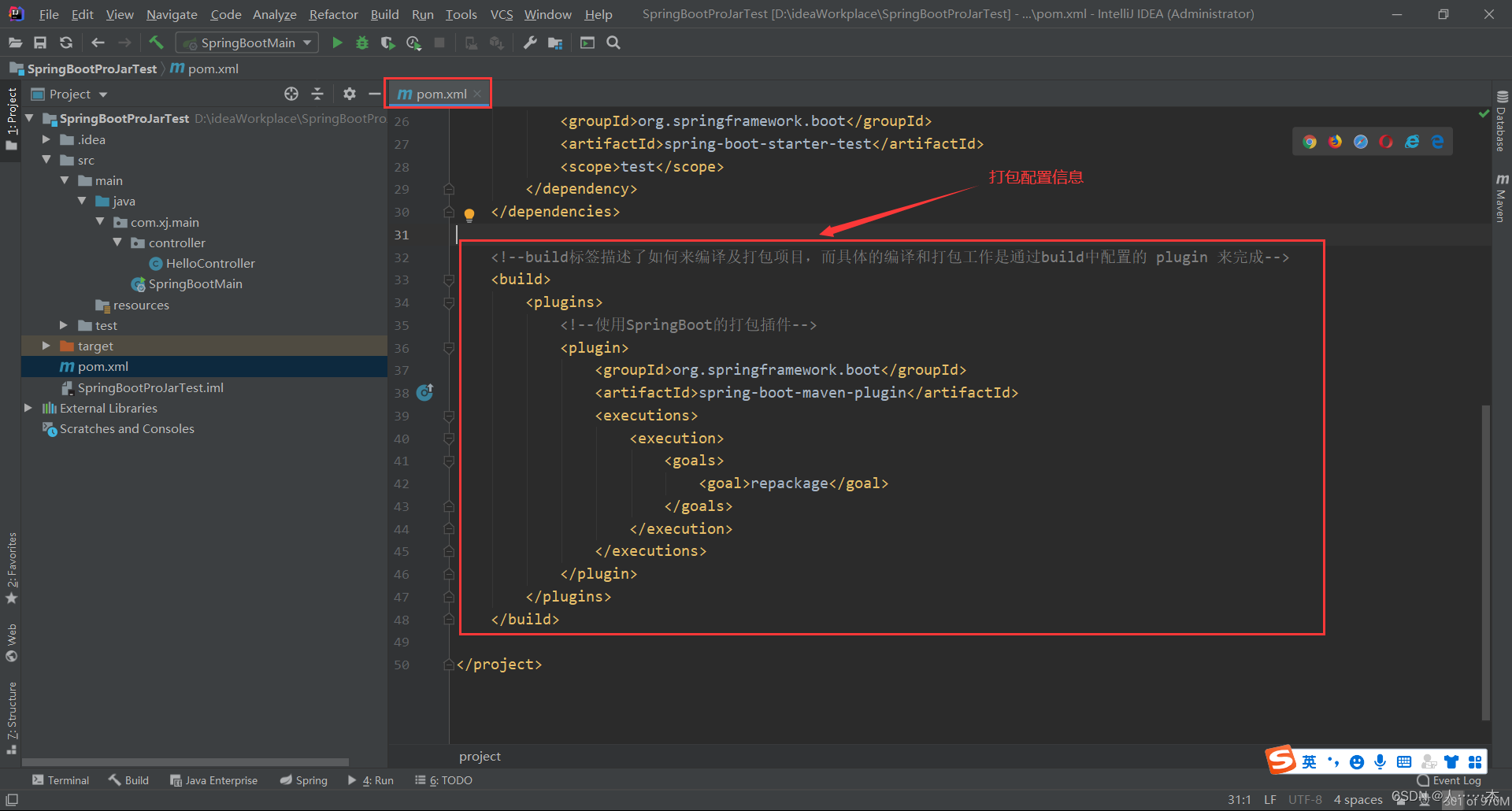Click the editor vertical scrollbar

coord(1485,561)
